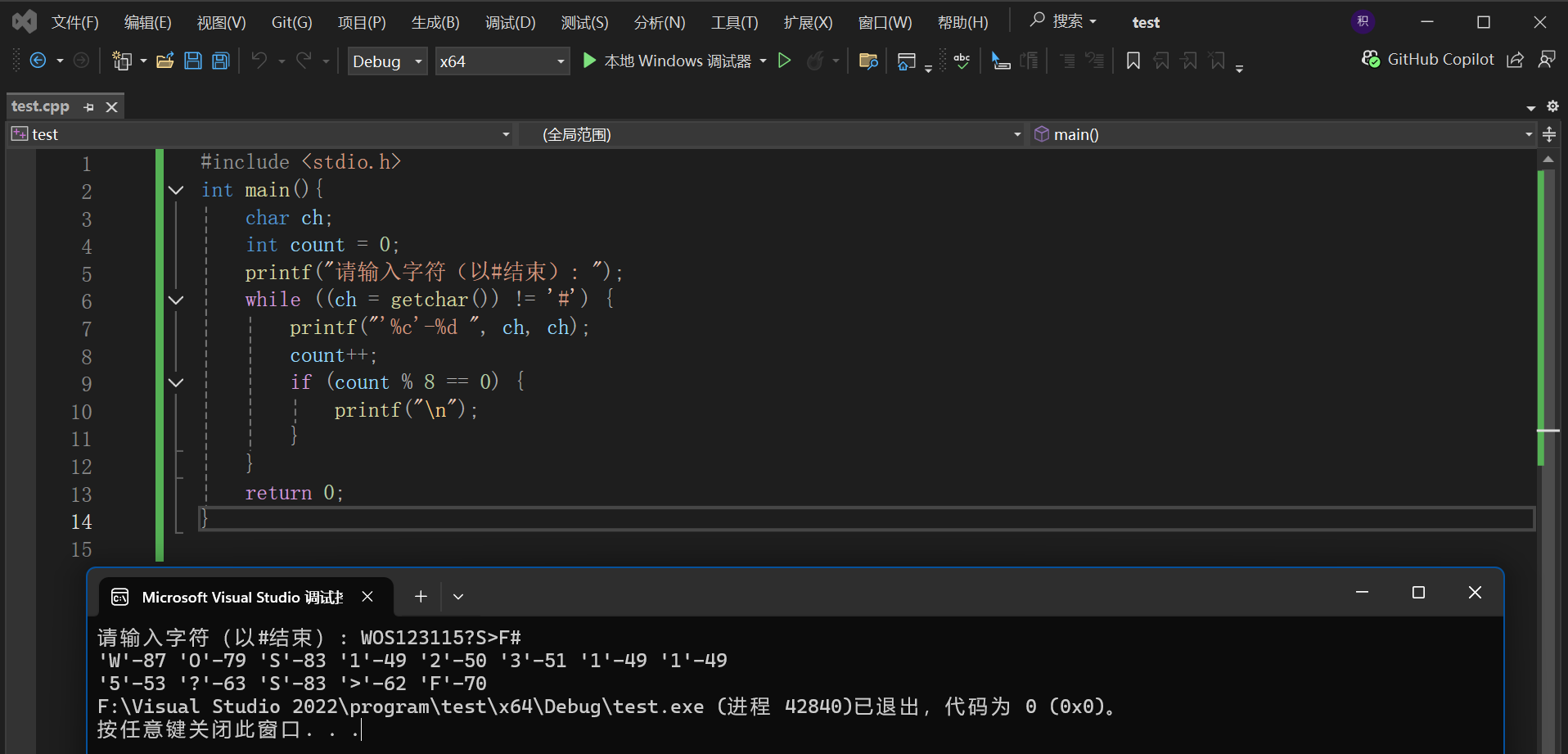Click the Save All icon
1568x754 pixels.
coord(221,61)
